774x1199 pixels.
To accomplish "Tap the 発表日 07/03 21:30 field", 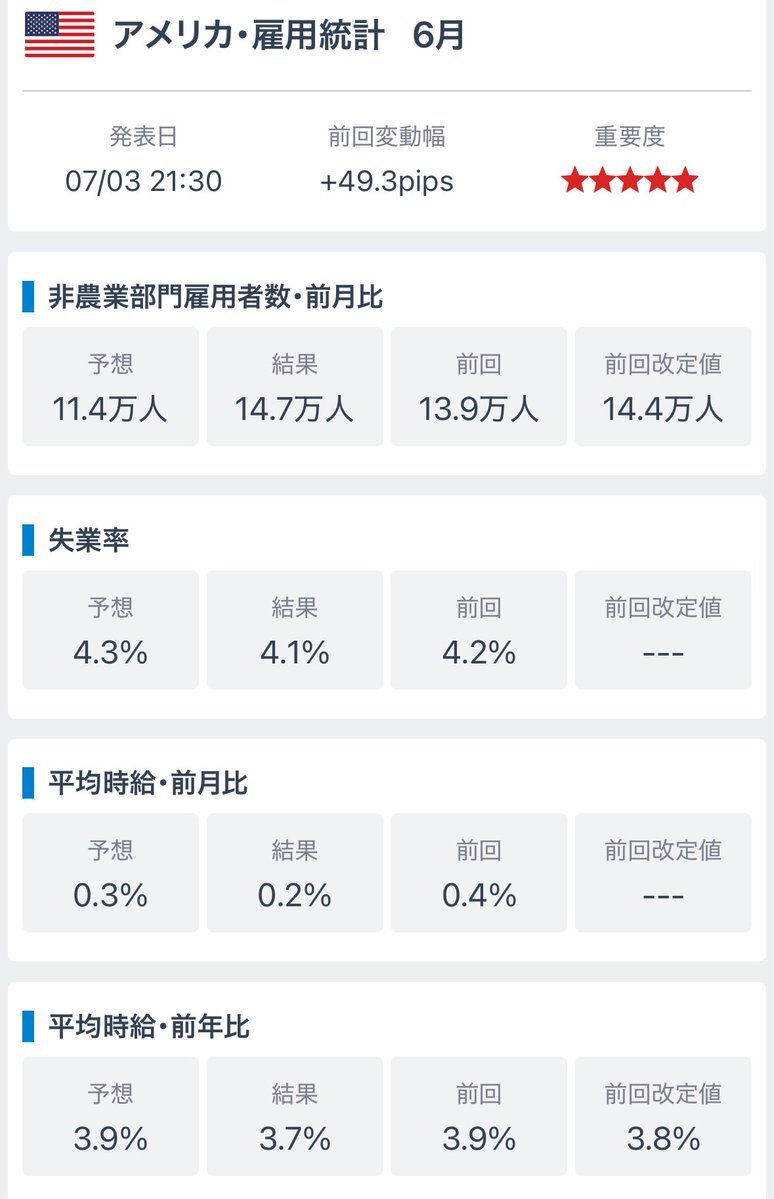I will click(x=143, y=159).
